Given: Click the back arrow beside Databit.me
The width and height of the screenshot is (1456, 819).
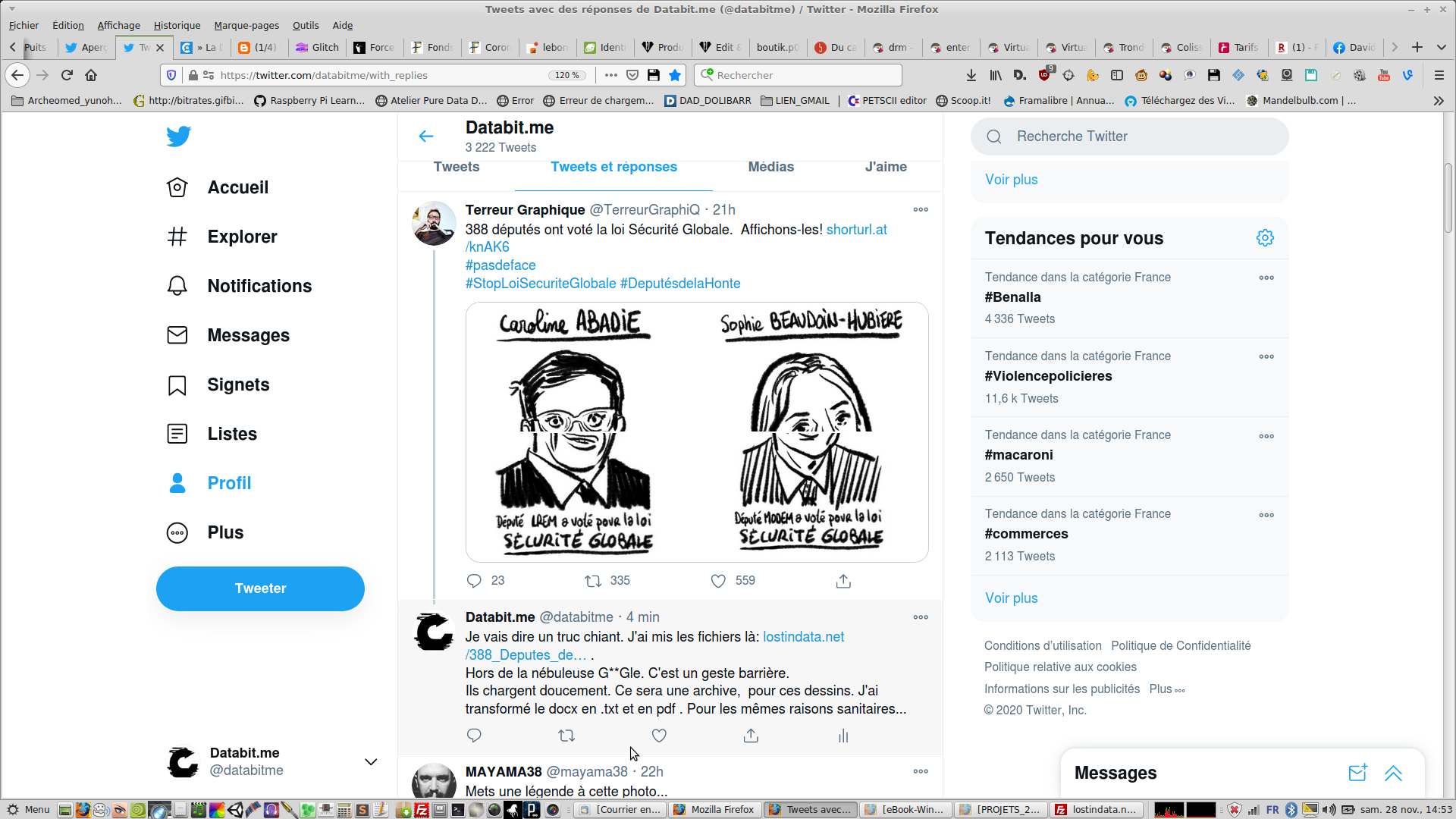Looking at the screenshot, I should [426, 136].
